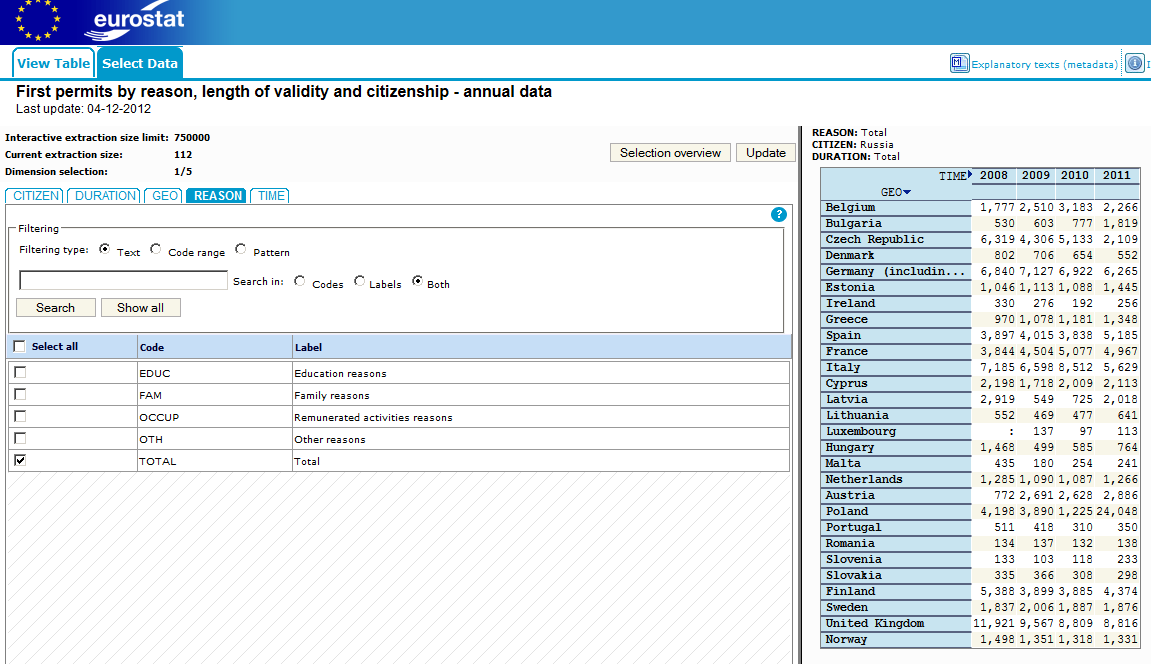The width and height of the screenshot is (1151, 664).
Task: Click the Show all button
Action: tap(140, 308)
